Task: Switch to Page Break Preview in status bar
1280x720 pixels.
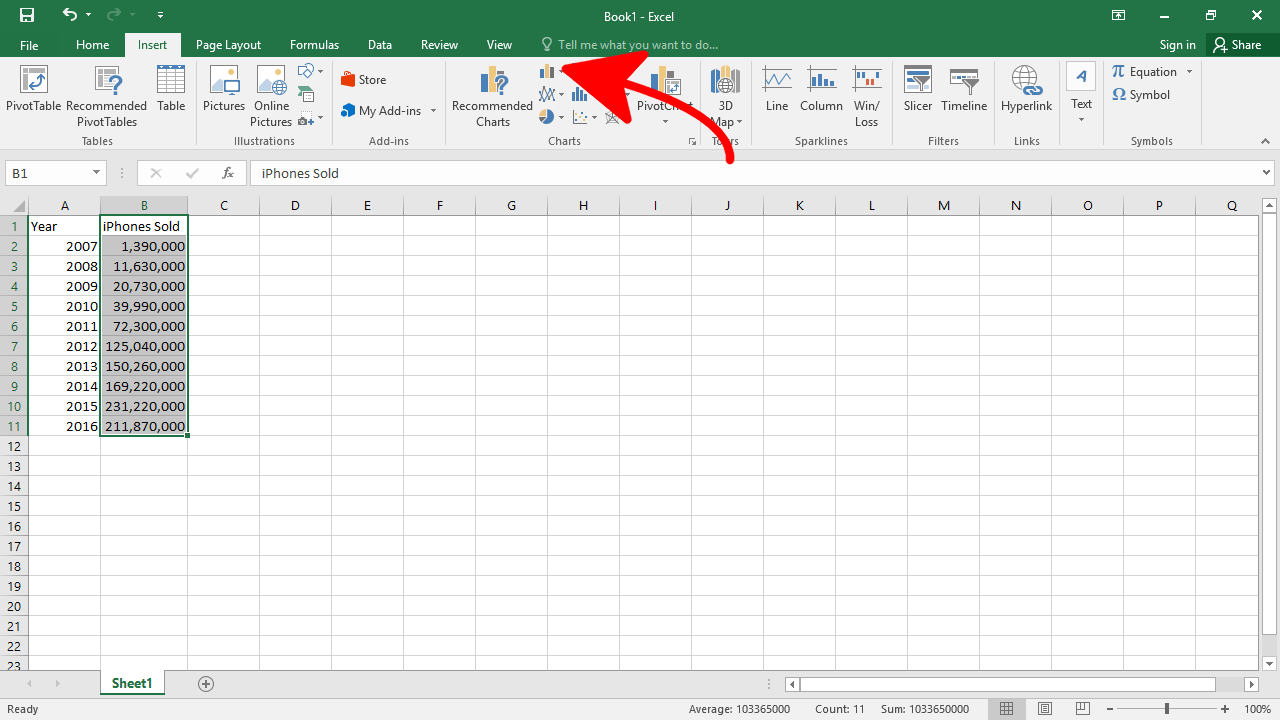Action: [1082, 709]
